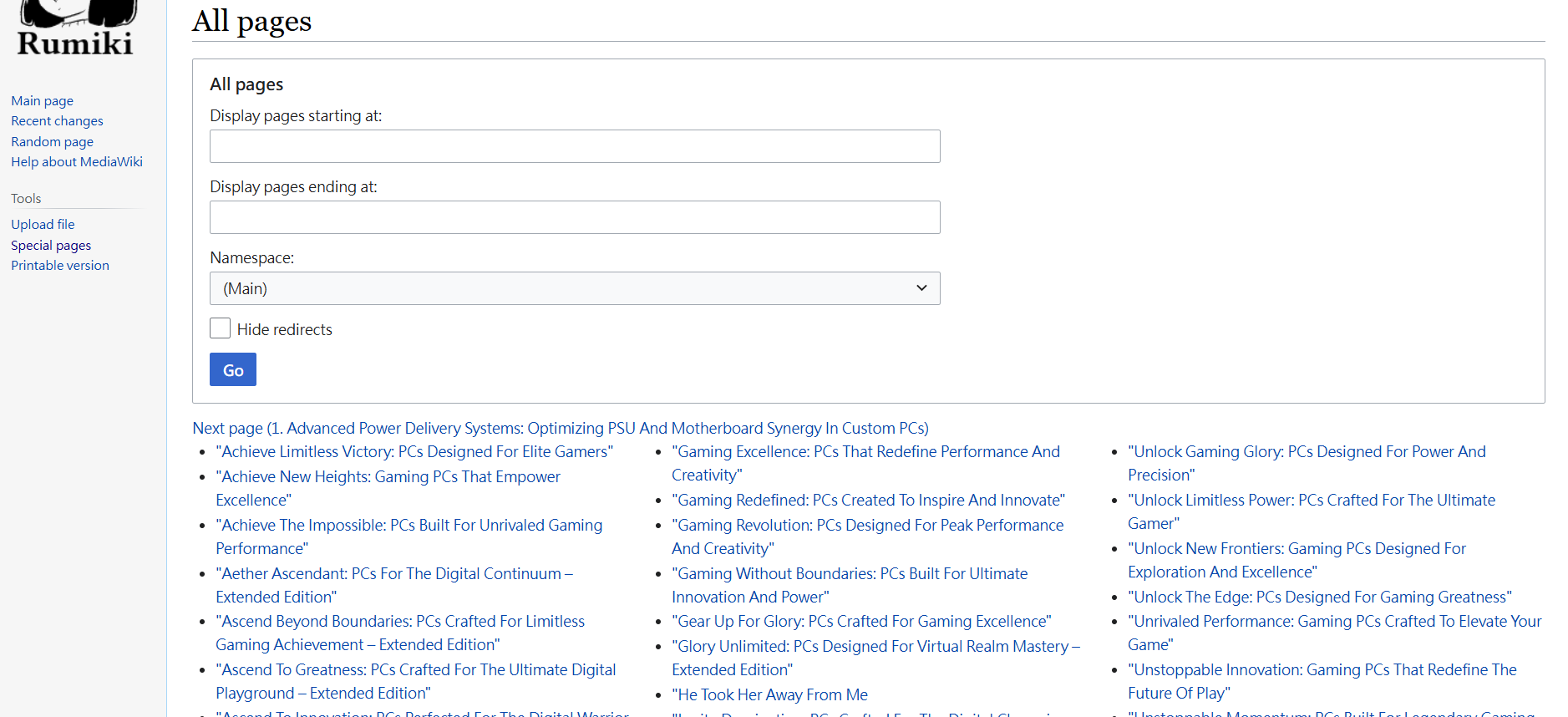Open the Upload file tool

(x=43, y=225)
